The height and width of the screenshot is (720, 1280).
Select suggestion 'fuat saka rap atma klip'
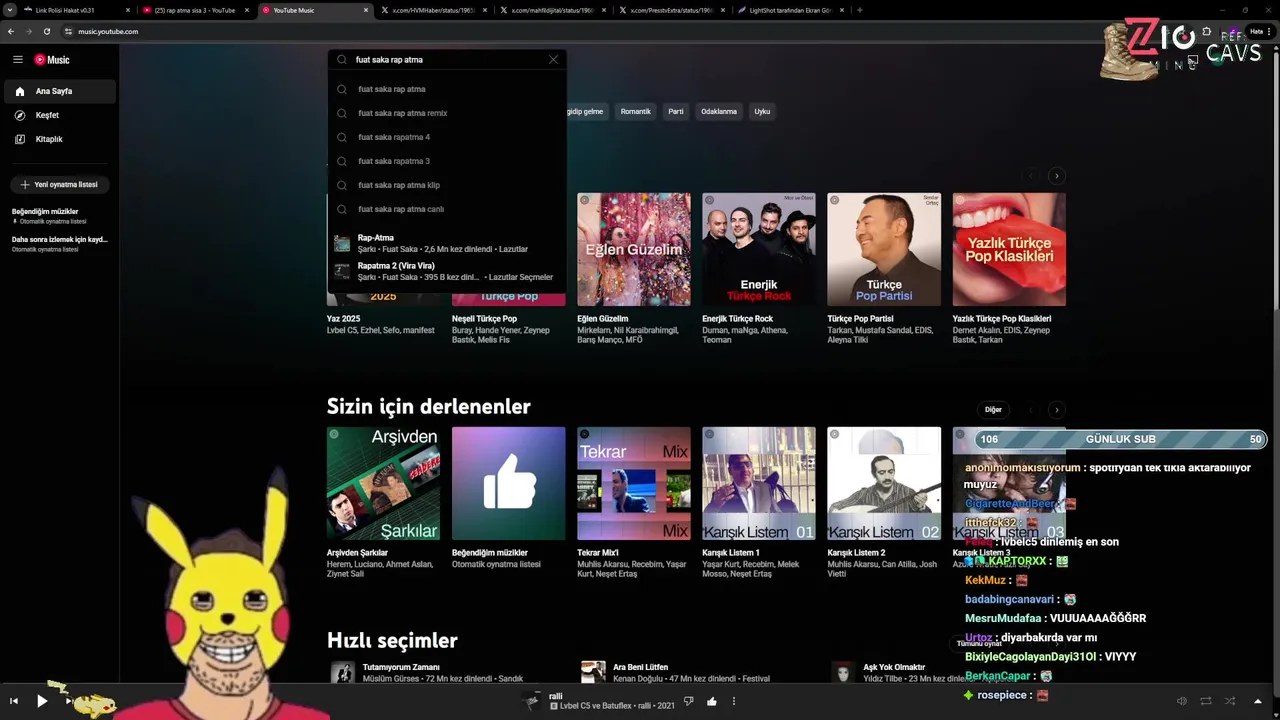coord(447,185)
